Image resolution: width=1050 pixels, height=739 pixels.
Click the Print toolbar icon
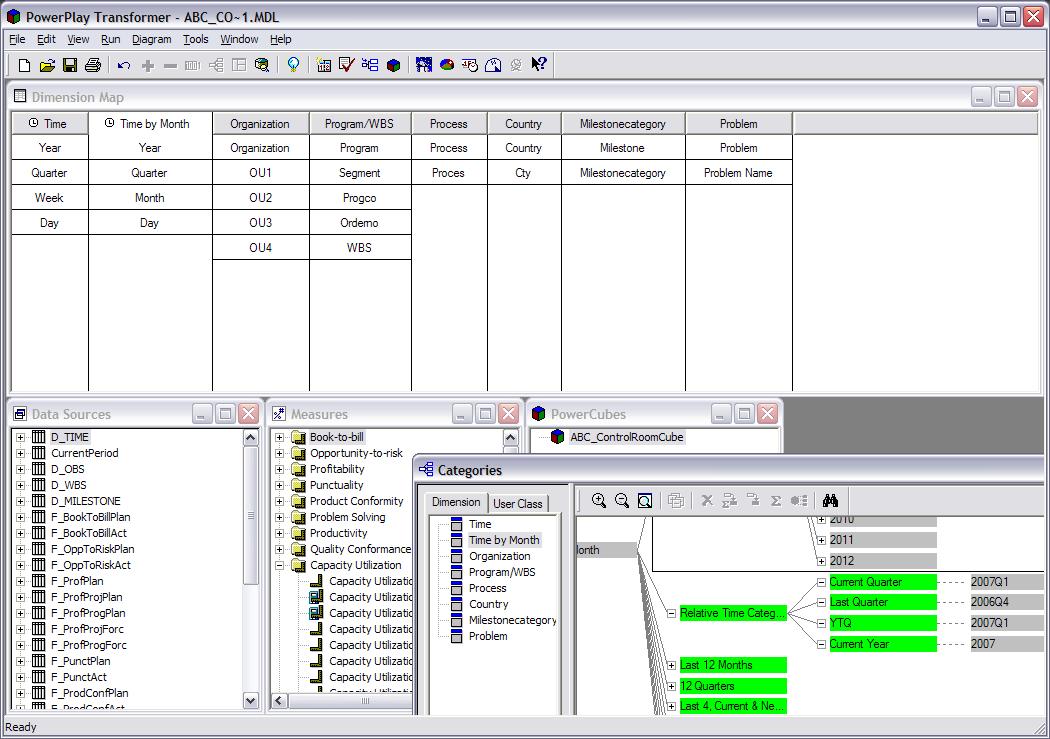click(93, 65)
